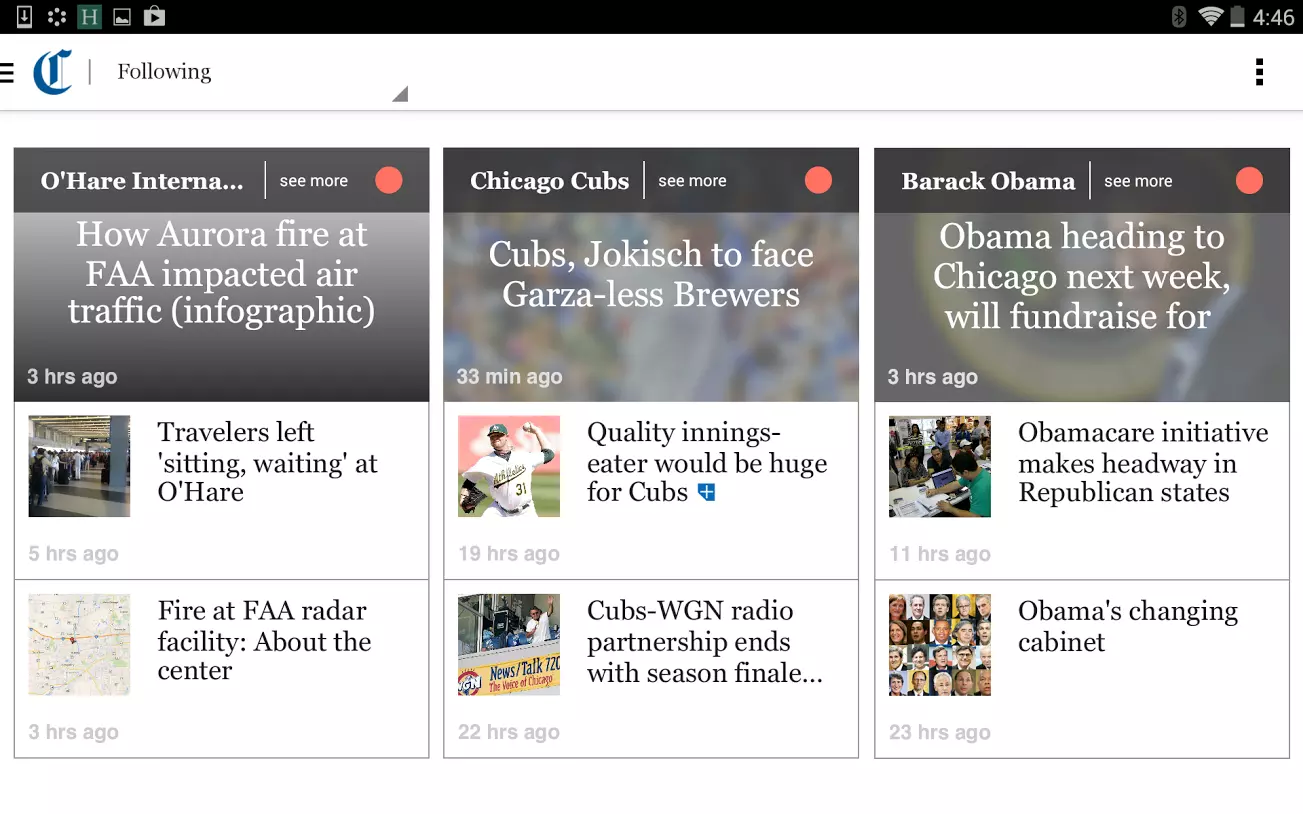Tap the cabinet faces collage thumbnail

(940, 644)
